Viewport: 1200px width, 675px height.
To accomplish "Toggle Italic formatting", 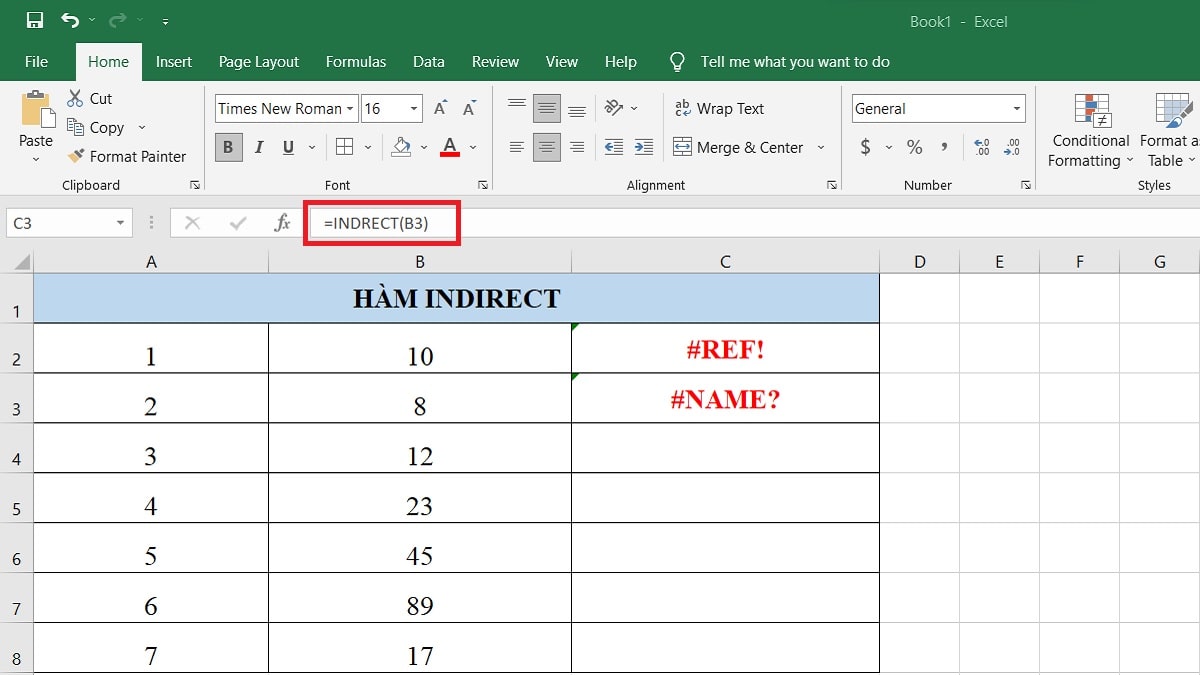I will [x=259, y=147].
